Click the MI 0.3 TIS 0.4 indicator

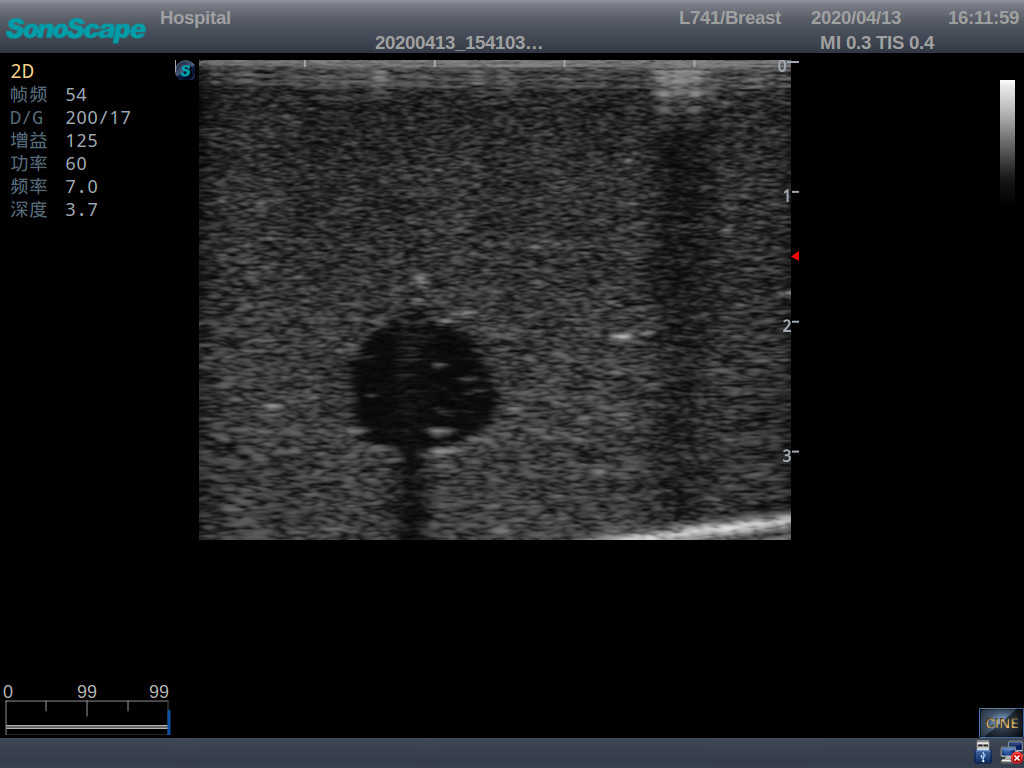[x=877, y=43]
